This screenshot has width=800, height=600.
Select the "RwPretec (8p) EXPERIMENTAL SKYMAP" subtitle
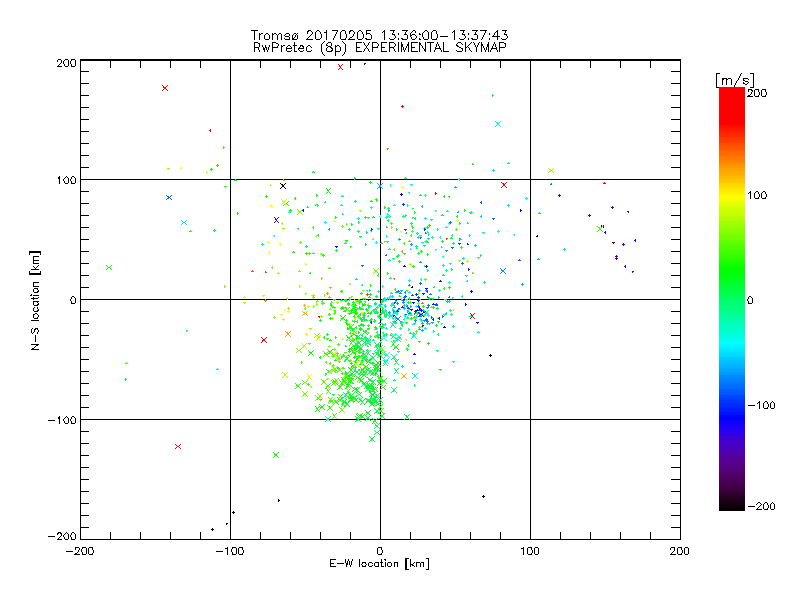380,47
